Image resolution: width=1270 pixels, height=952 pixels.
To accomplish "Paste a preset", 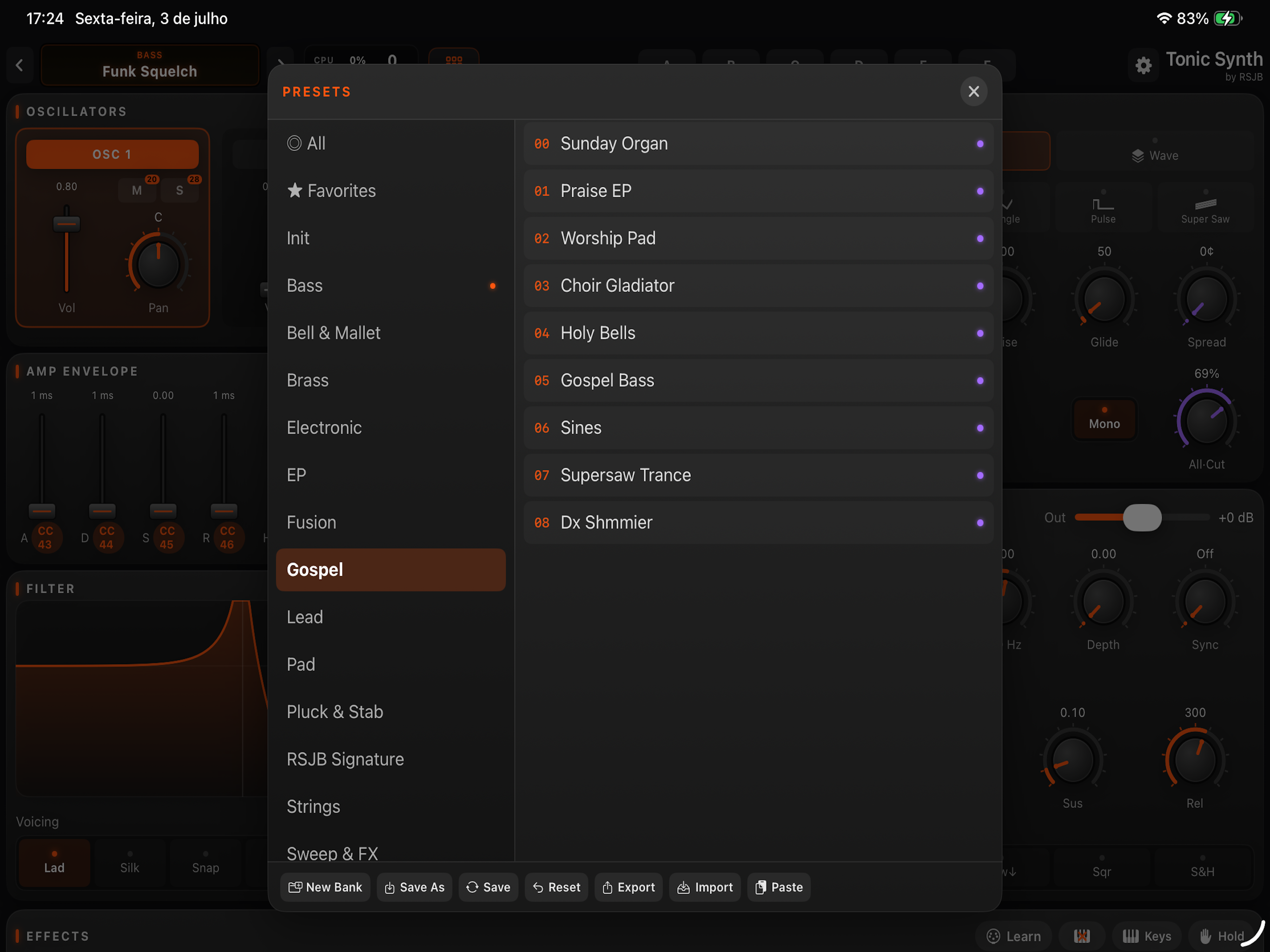I will (779, 887).
